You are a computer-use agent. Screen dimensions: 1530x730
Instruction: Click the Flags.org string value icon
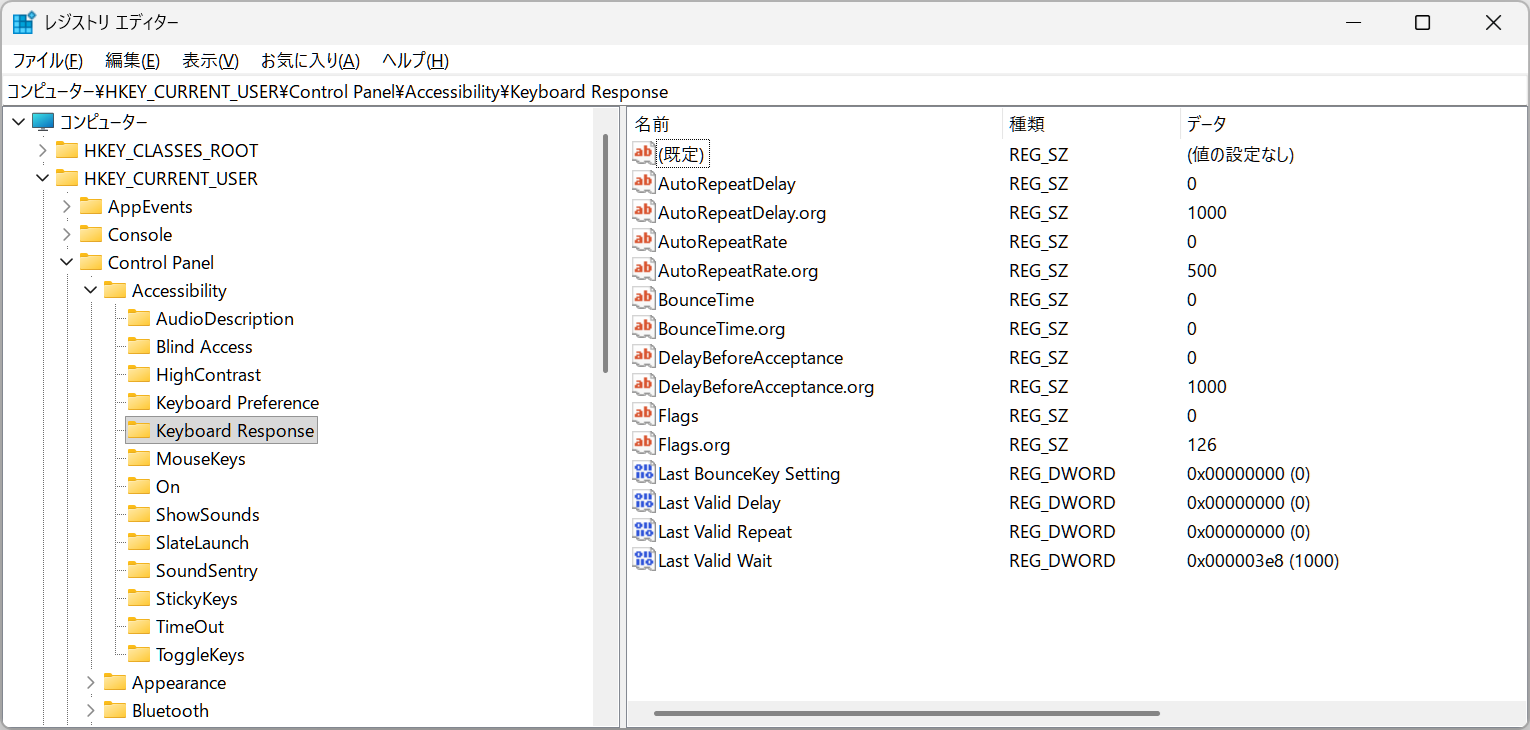point(643,444)
